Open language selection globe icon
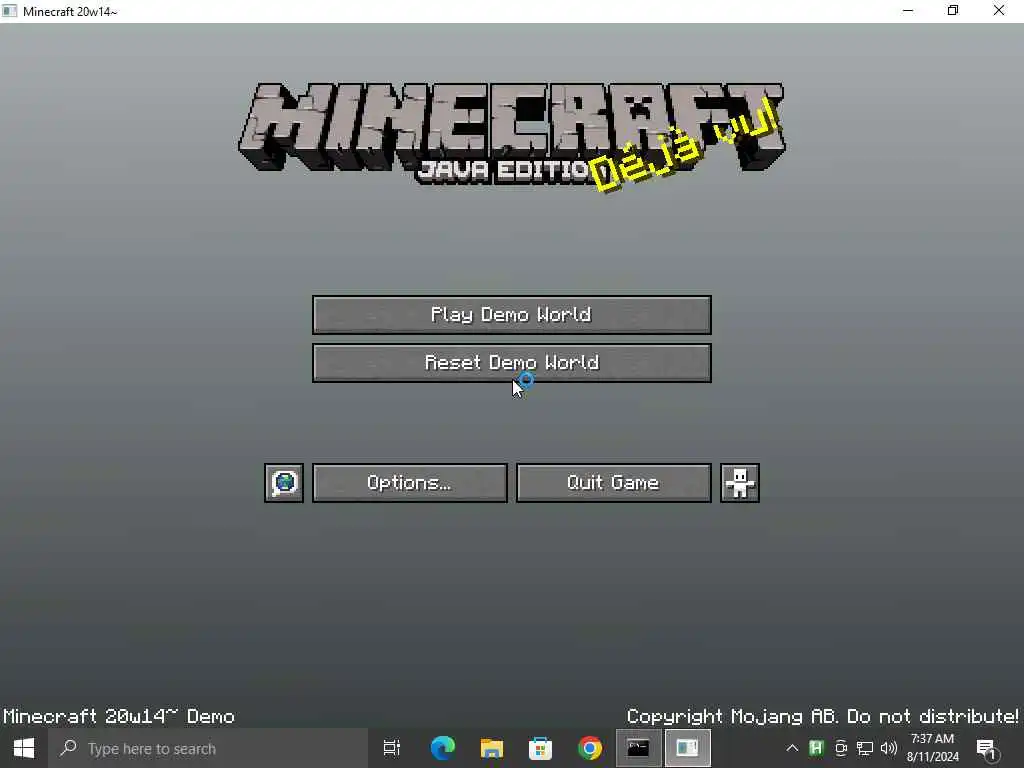The height and width of the screenshot is (768, 1024). click(x=283, y=483)
